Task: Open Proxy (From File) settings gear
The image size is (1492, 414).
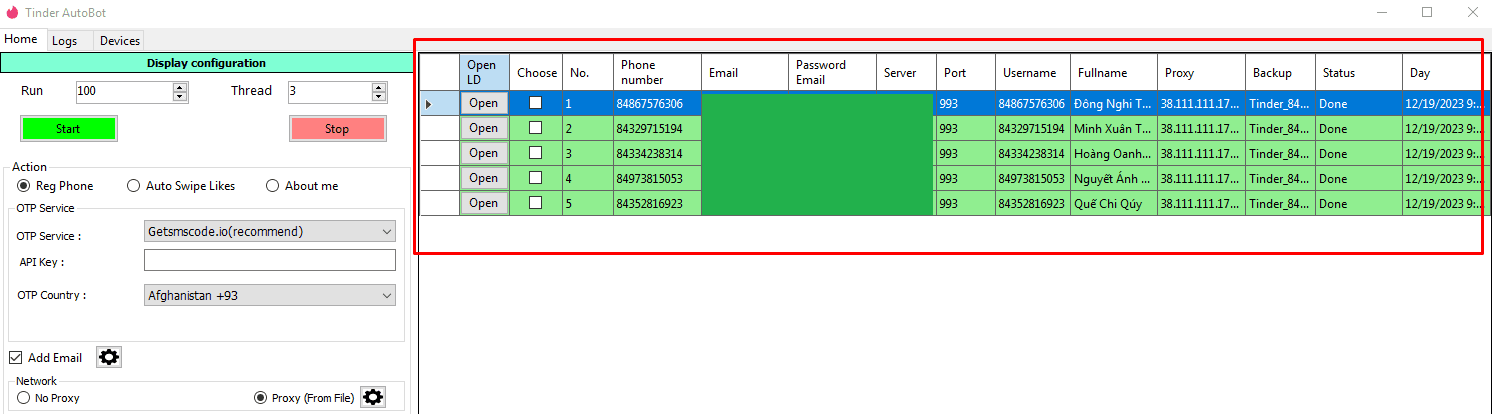Action: (373, 397)
